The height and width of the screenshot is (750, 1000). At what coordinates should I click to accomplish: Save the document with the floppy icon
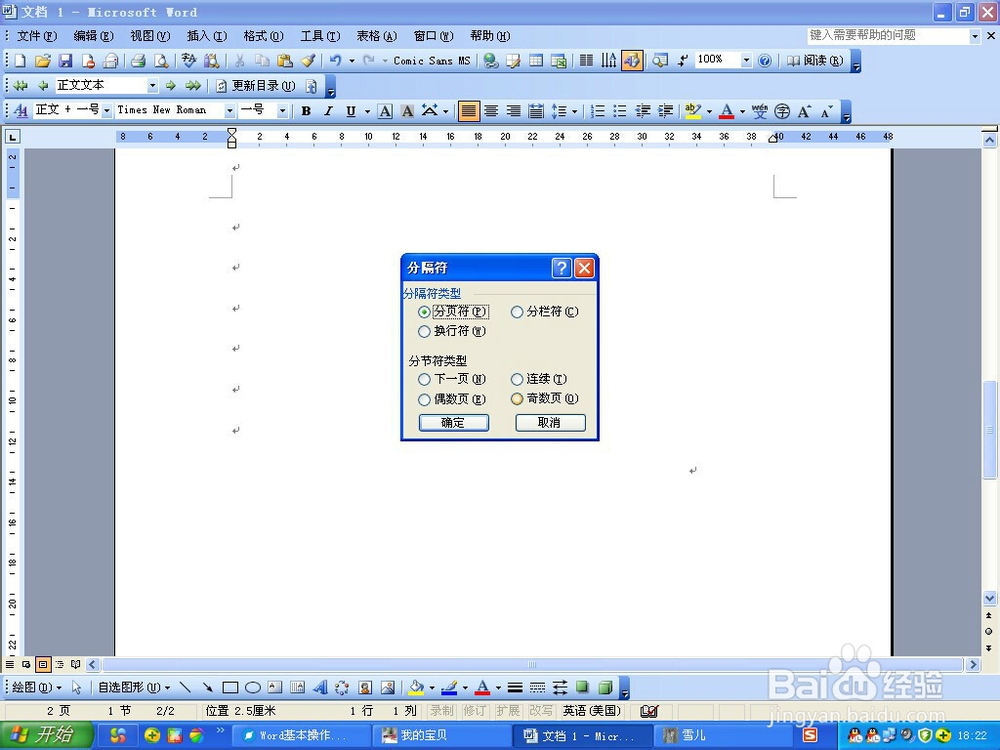point(65,61)
